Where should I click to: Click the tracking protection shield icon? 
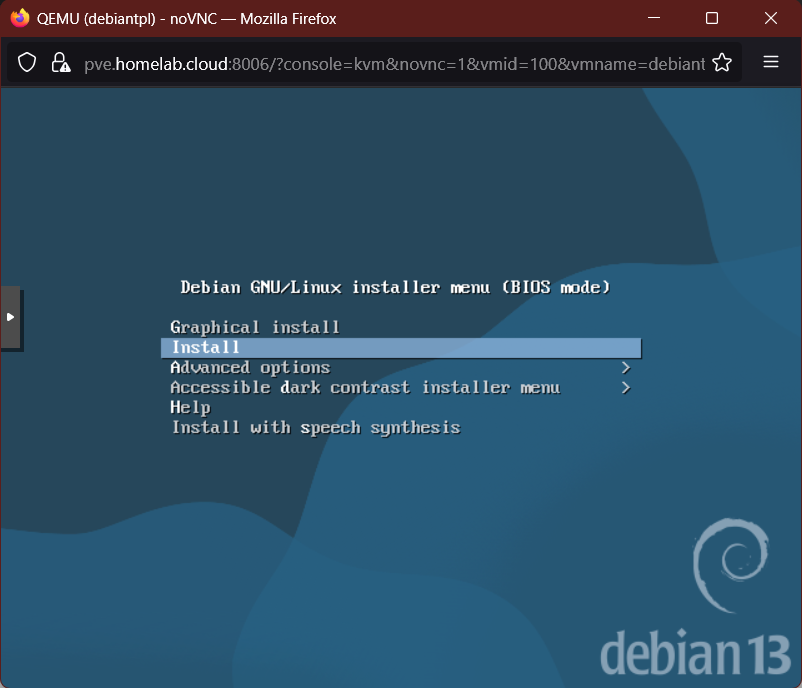27,62
